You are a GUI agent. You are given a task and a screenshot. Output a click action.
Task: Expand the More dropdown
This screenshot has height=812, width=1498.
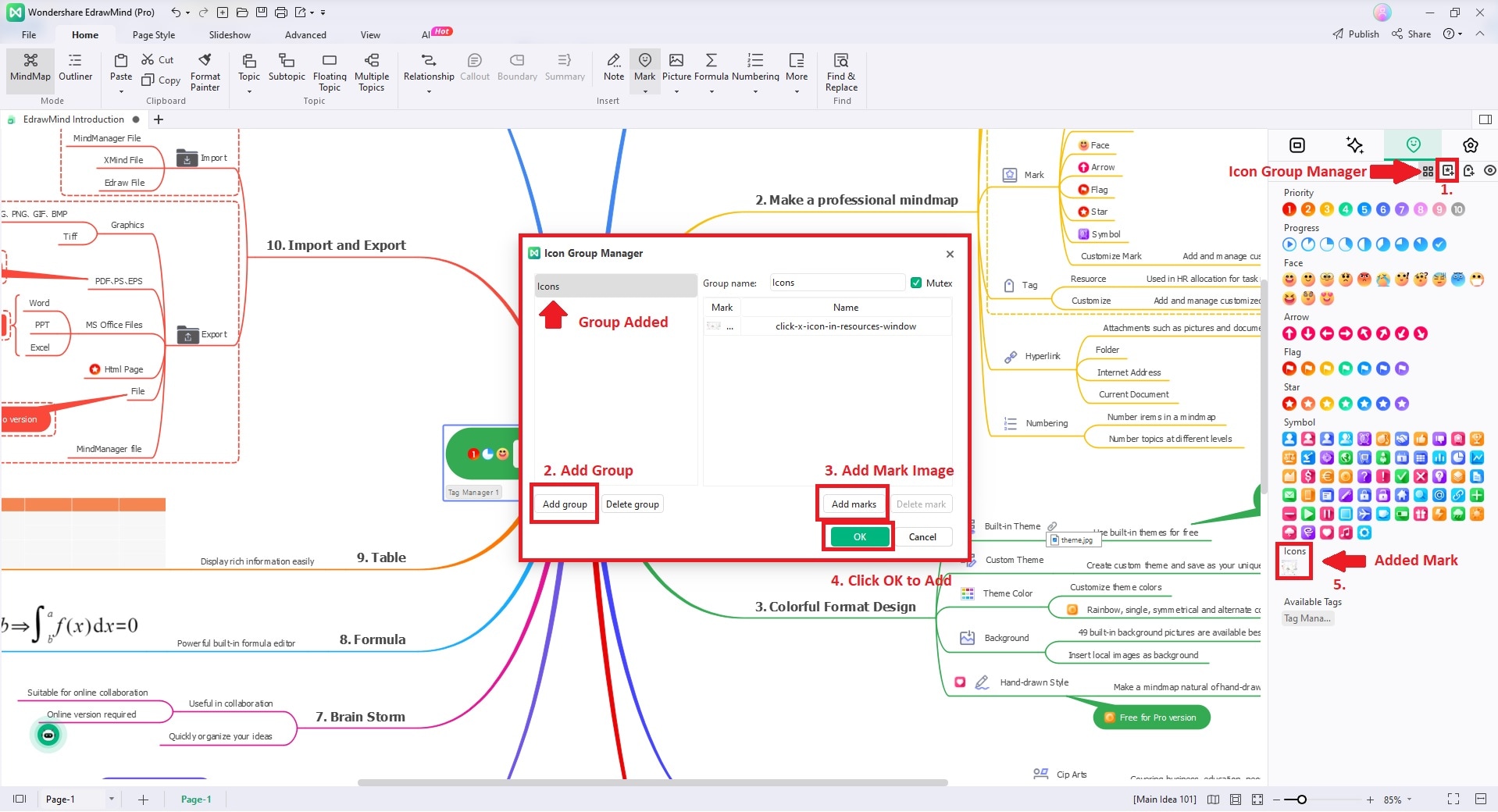[797, 91]
